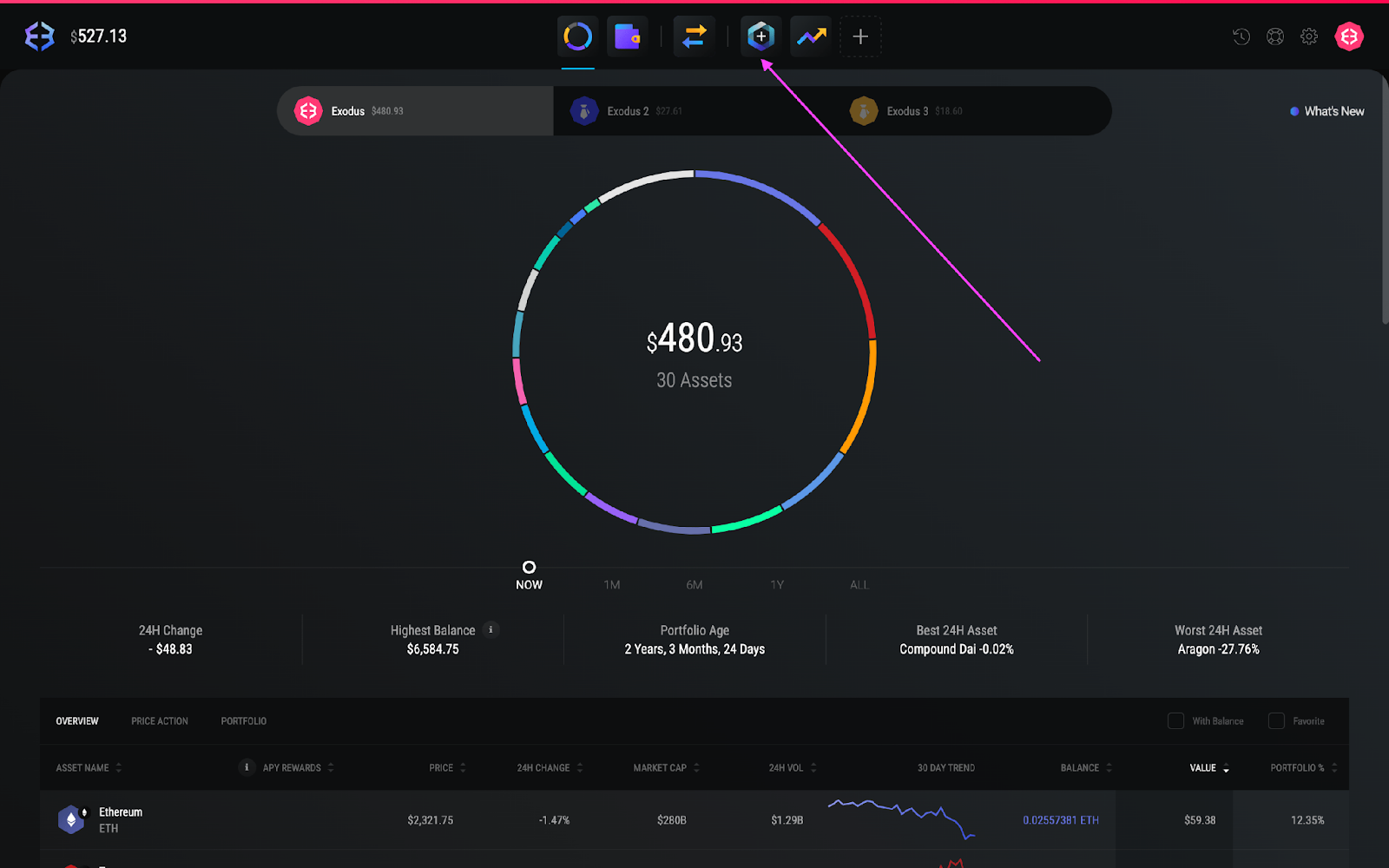
Task: Click Best 24H Asset Compound Dai
Action: point(957,649)
